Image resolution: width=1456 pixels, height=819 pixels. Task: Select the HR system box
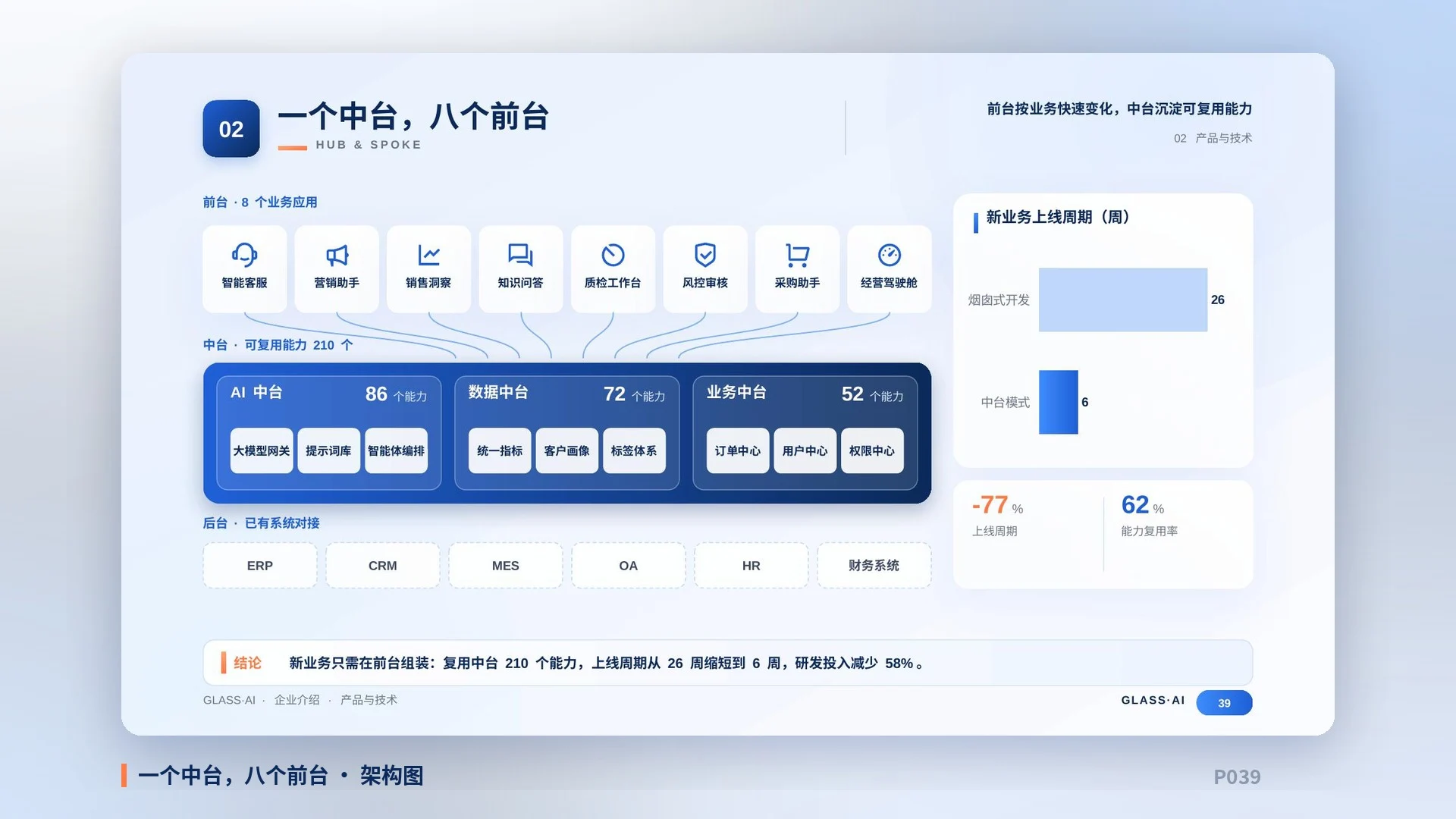tap(752, 566)
